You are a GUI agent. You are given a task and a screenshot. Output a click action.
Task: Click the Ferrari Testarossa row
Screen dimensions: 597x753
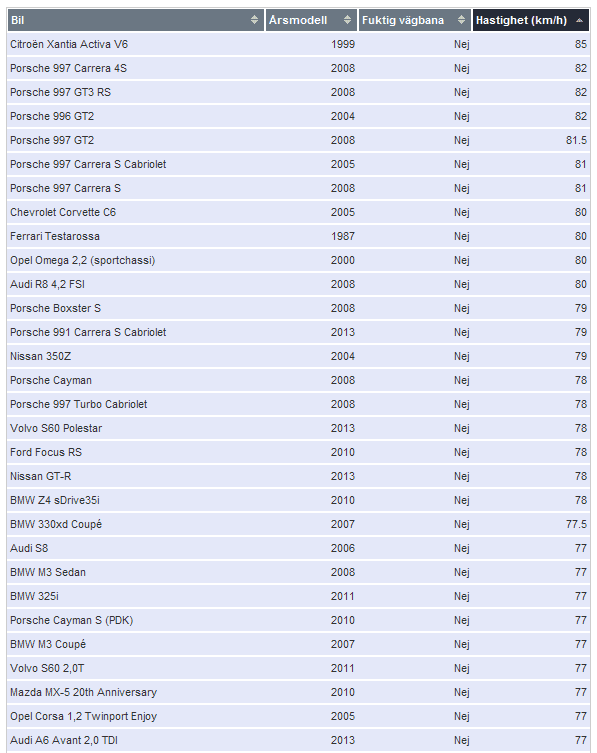pyautogui.click(x=298, y=236)
